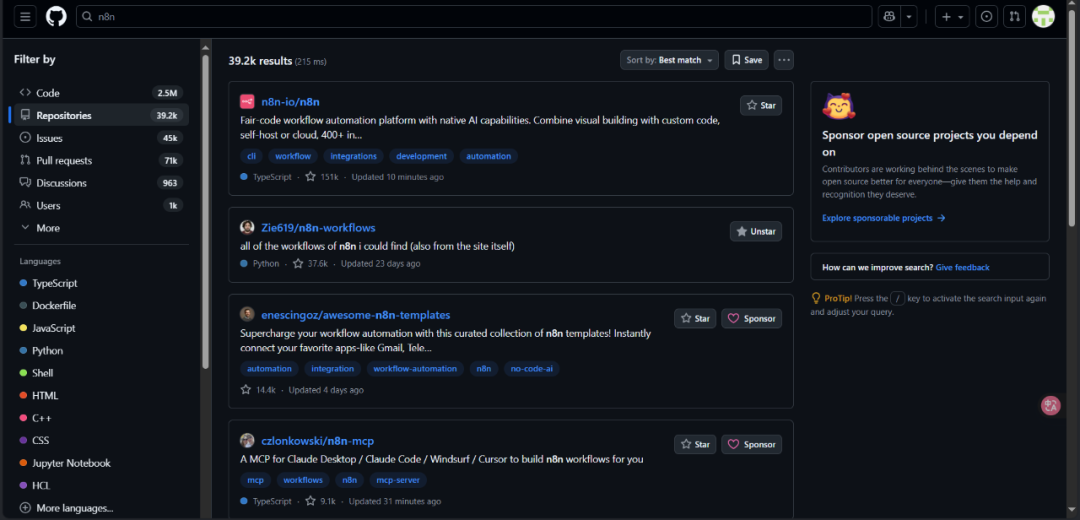Open Explore sponsorable projects link

coord(884,218)
